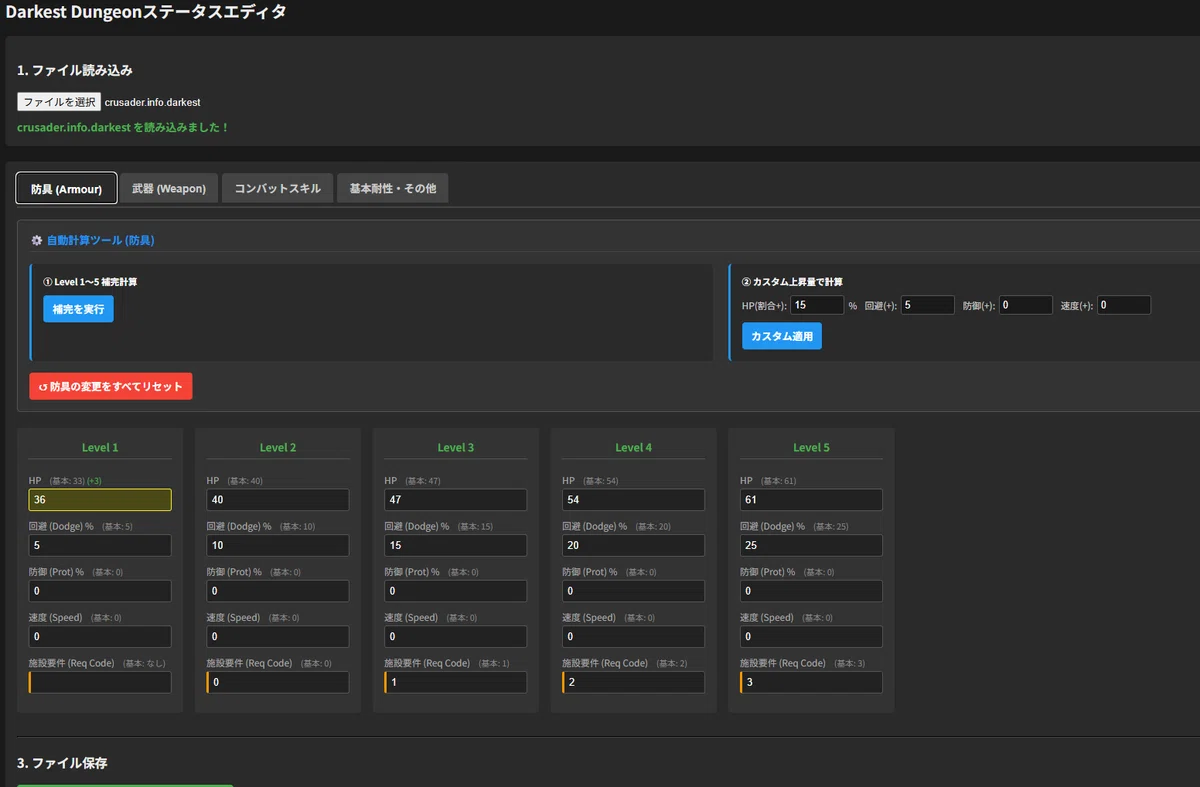Click the custom 回避(+) increment field

coord(928,305)
